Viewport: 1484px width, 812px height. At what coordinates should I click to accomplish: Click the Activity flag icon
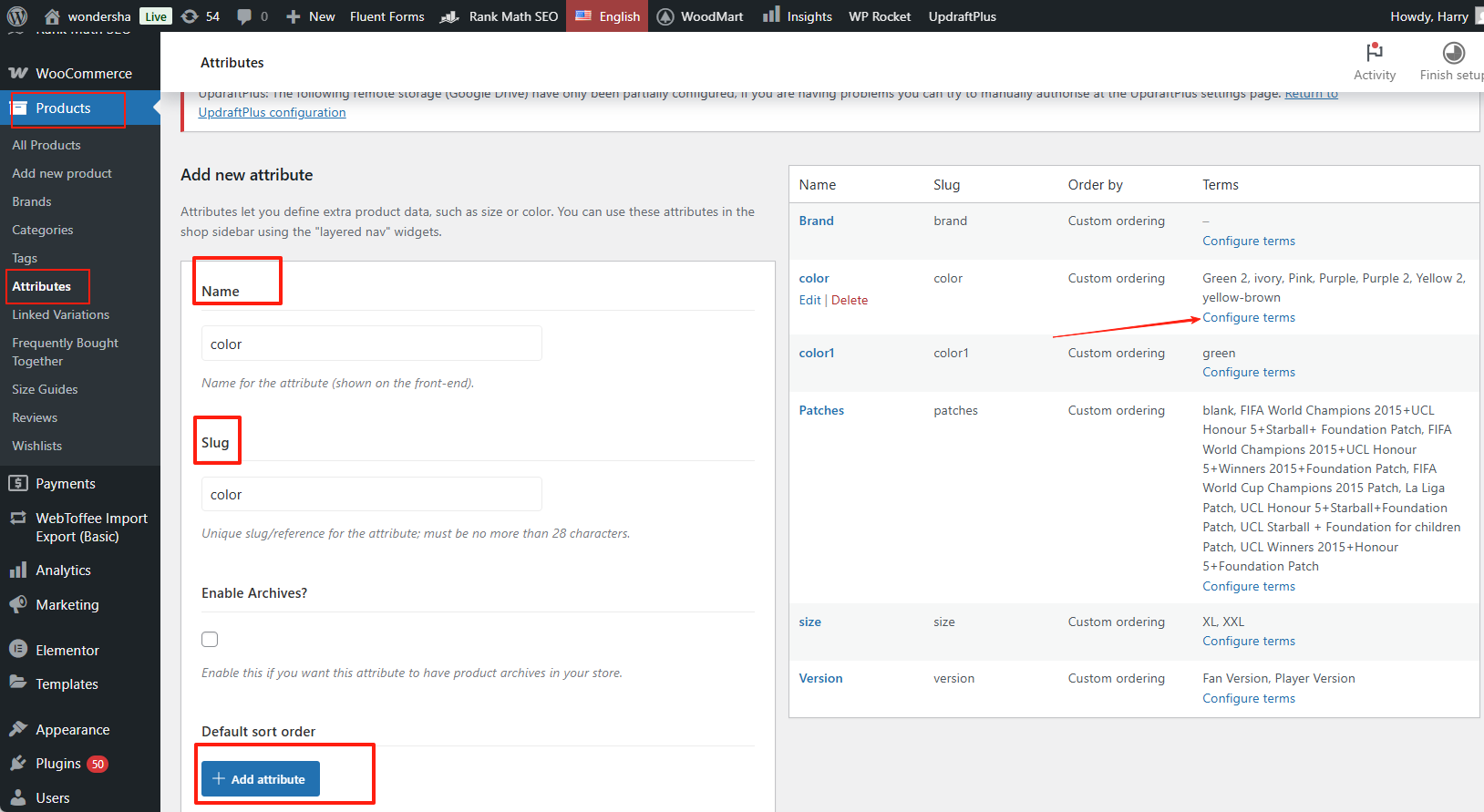pos(1374,53)
